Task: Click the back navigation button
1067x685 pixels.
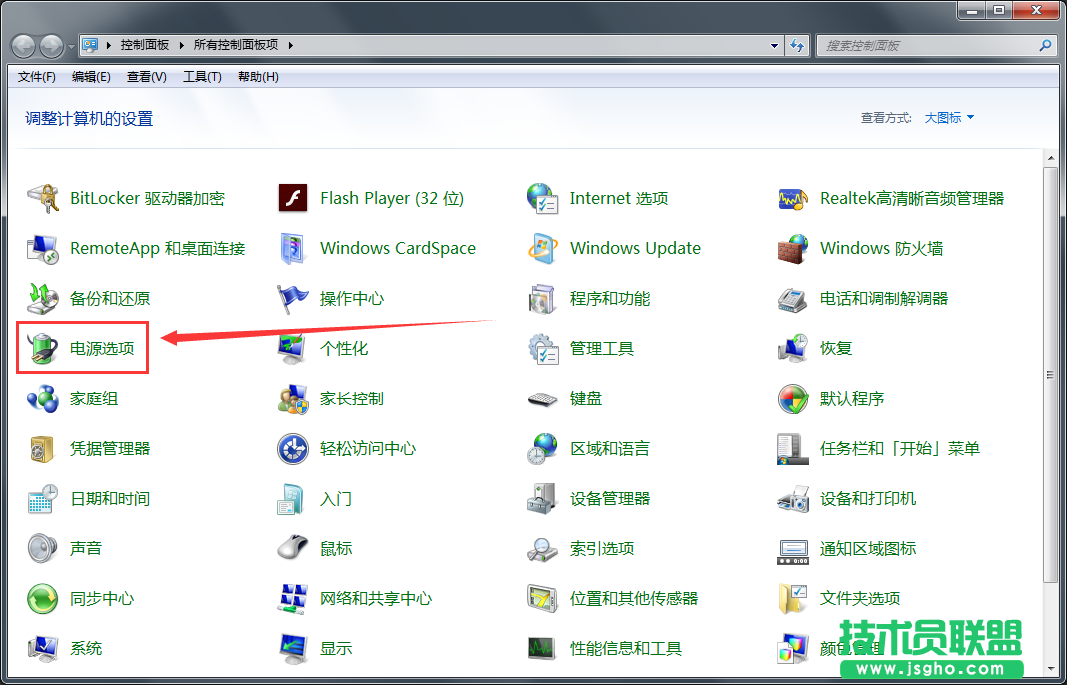Action: 22,45
